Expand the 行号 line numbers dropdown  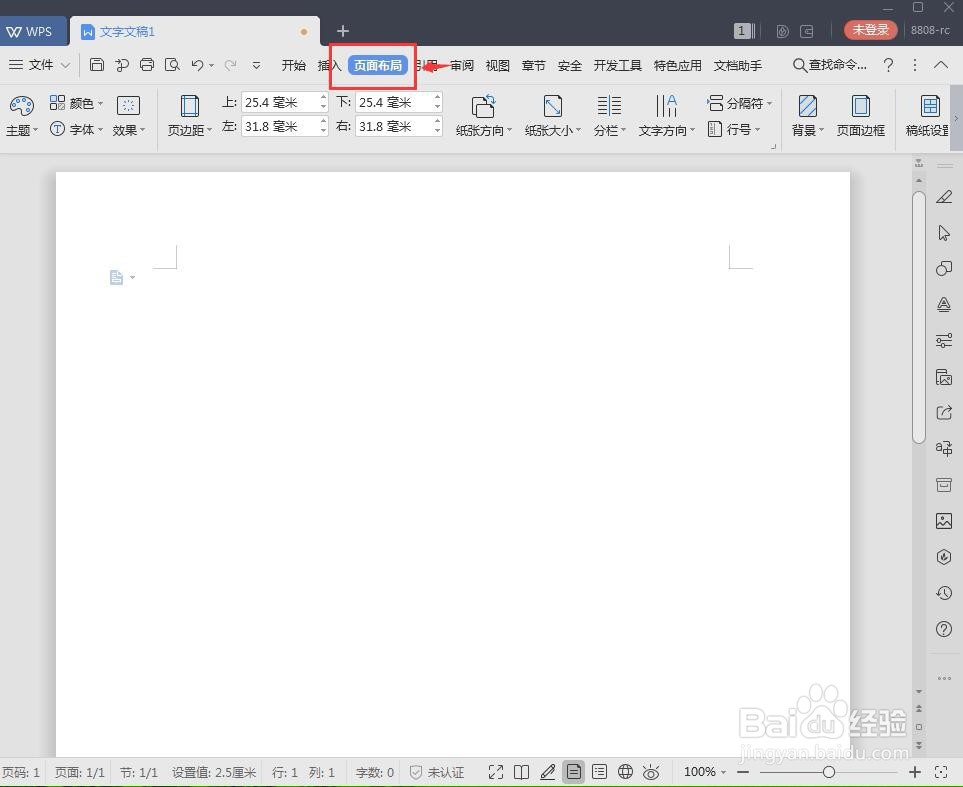(757, 130)
